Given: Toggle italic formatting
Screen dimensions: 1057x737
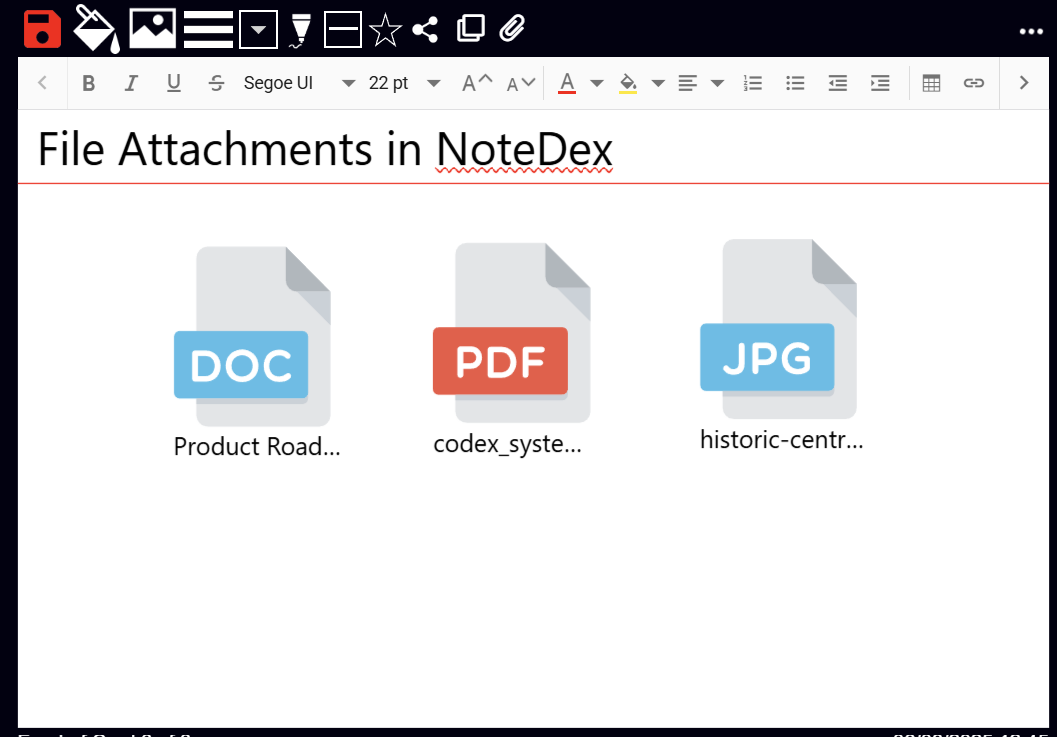Looking at the screenshot, I should pyautogui.click(x=131, y=83).
